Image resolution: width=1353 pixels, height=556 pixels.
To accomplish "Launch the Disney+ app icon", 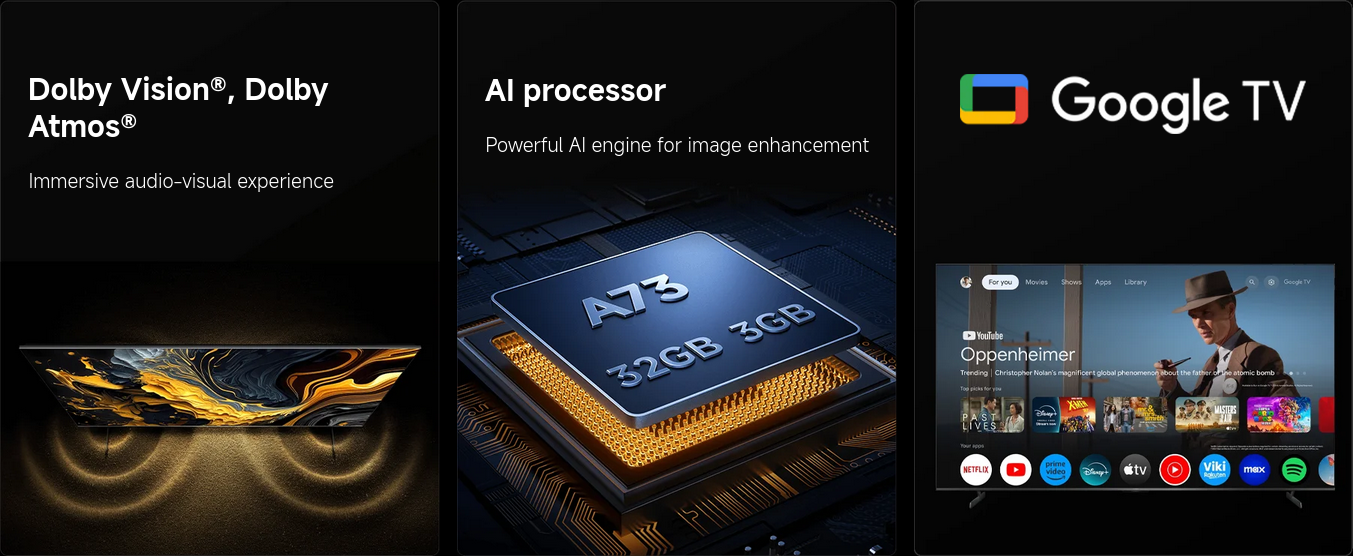I will point(1095,469).
